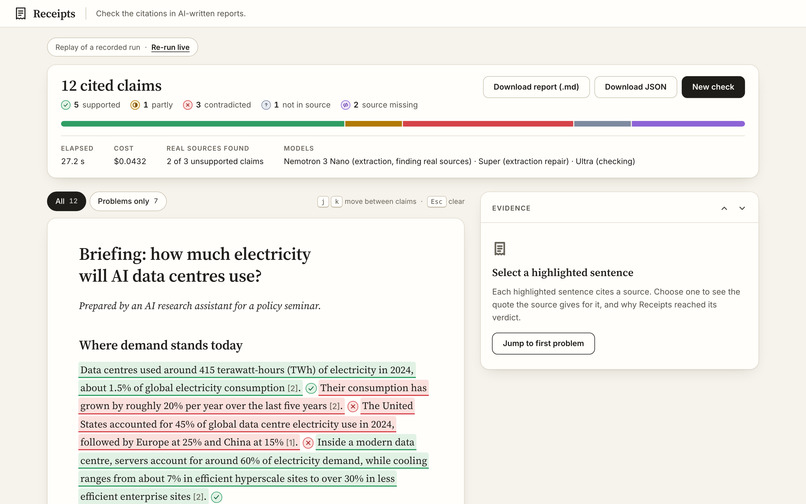
Task: Click the not in source question icon
Action: (266, 105)
